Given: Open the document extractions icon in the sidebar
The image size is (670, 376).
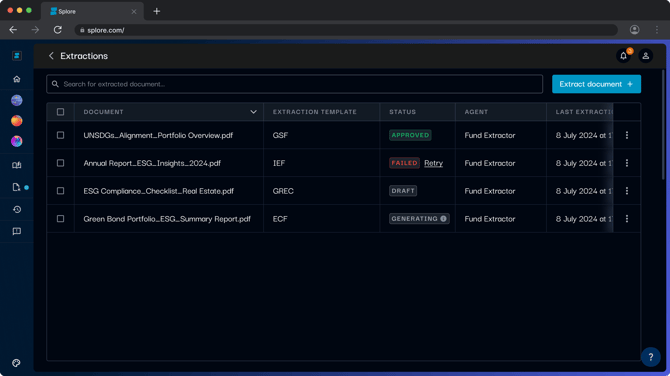Looking at the screenshot, I should point(17,187).
